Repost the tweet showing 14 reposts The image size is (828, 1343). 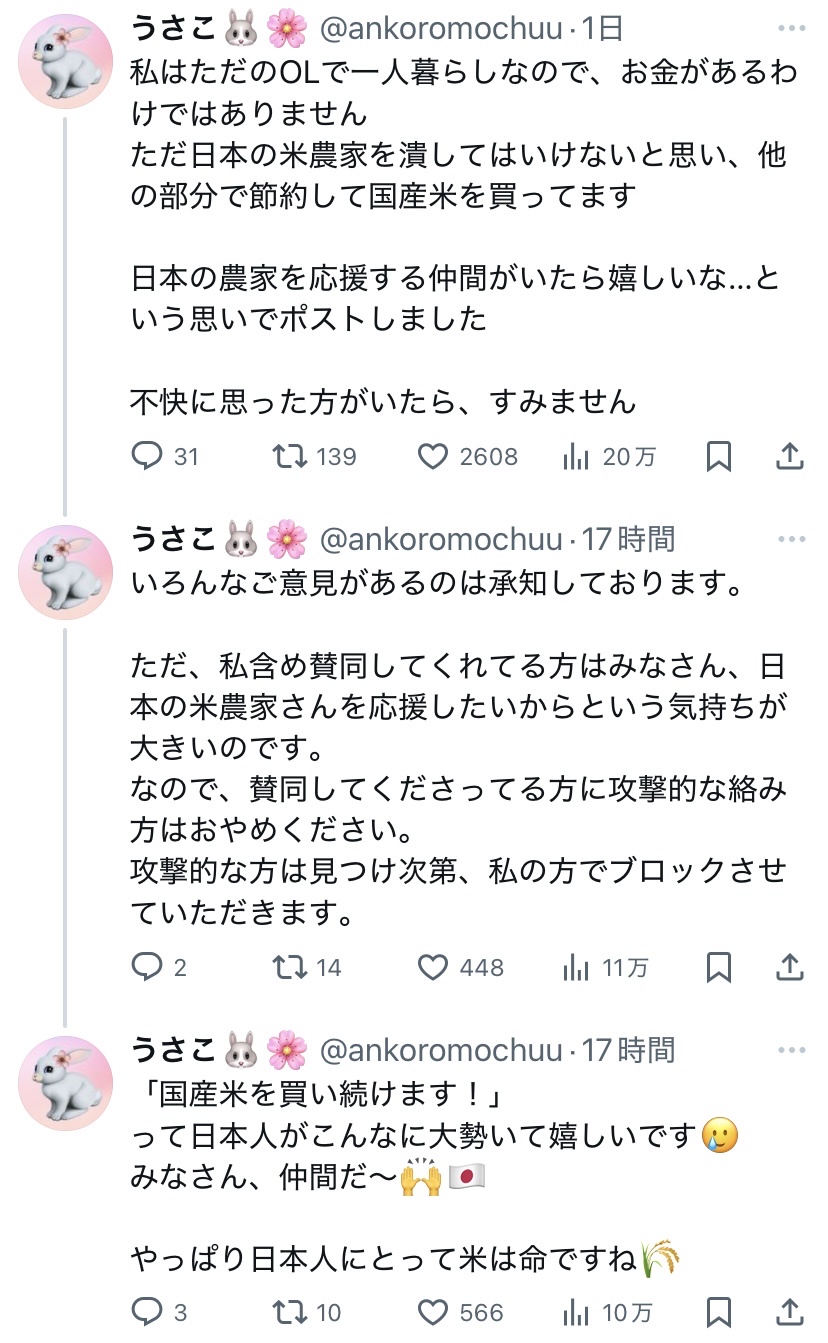coord(291,967)
